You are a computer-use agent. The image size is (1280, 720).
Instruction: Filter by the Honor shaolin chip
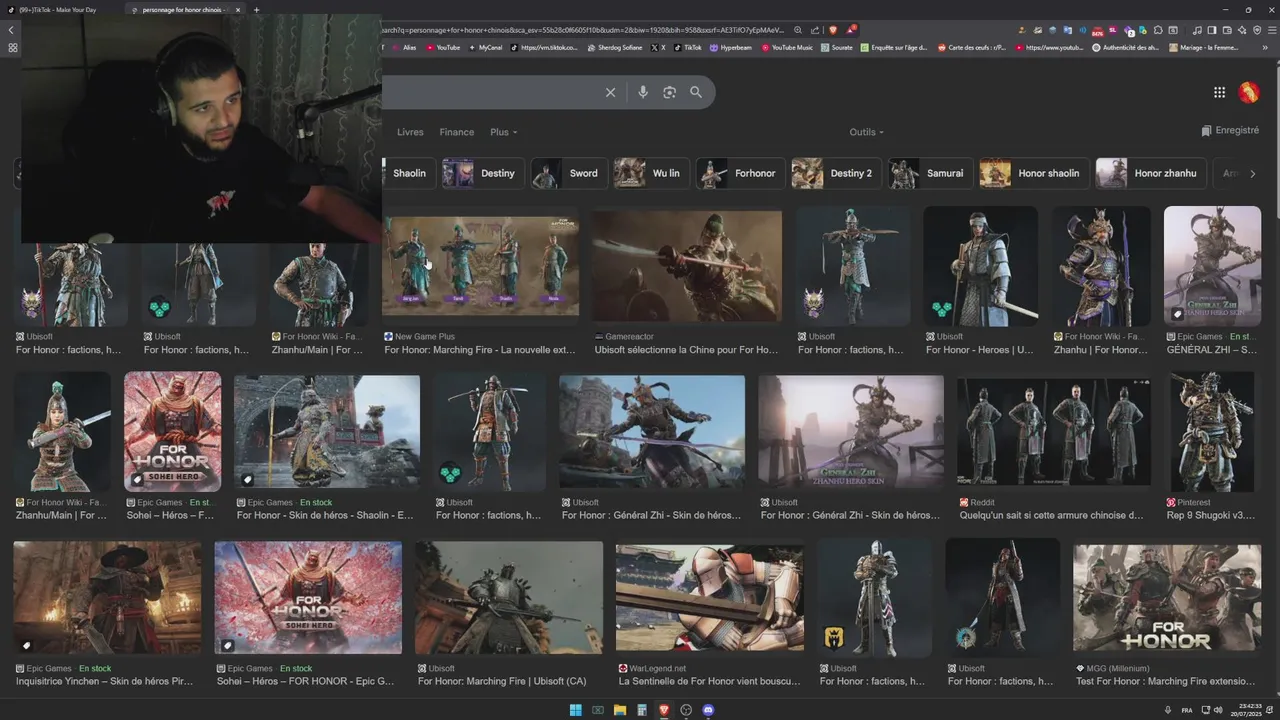[x=1033, y=173]
